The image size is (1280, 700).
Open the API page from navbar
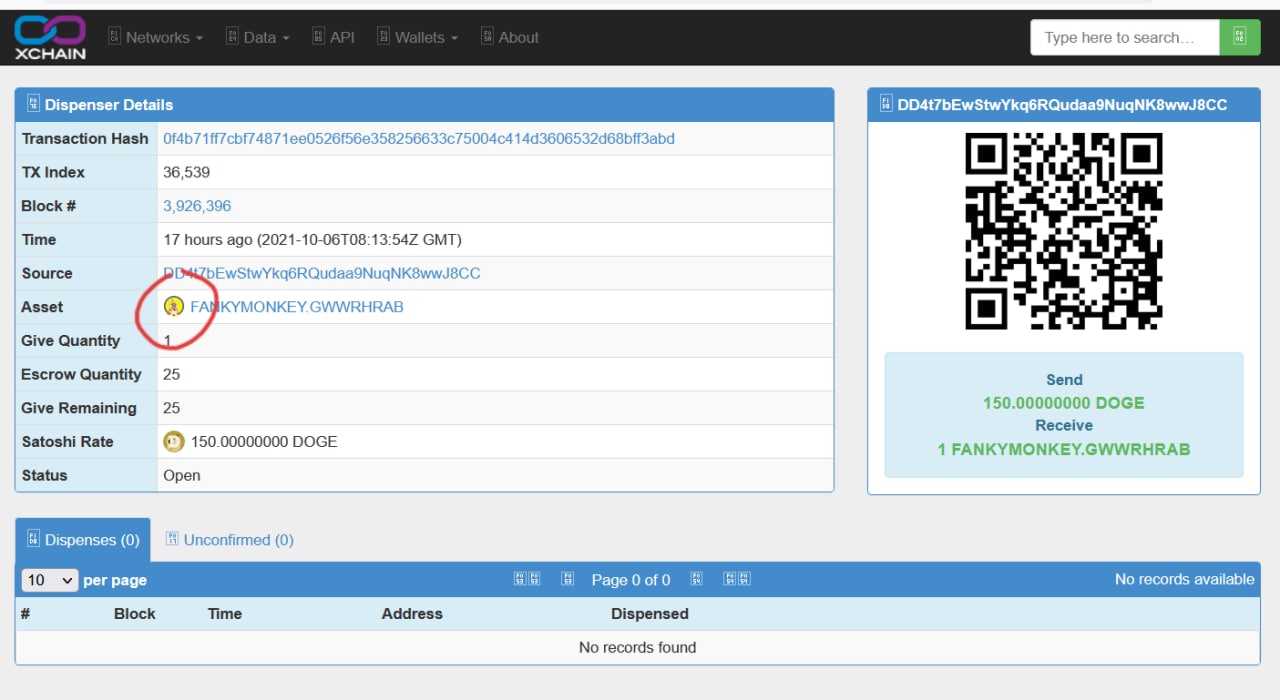(334, 37)
